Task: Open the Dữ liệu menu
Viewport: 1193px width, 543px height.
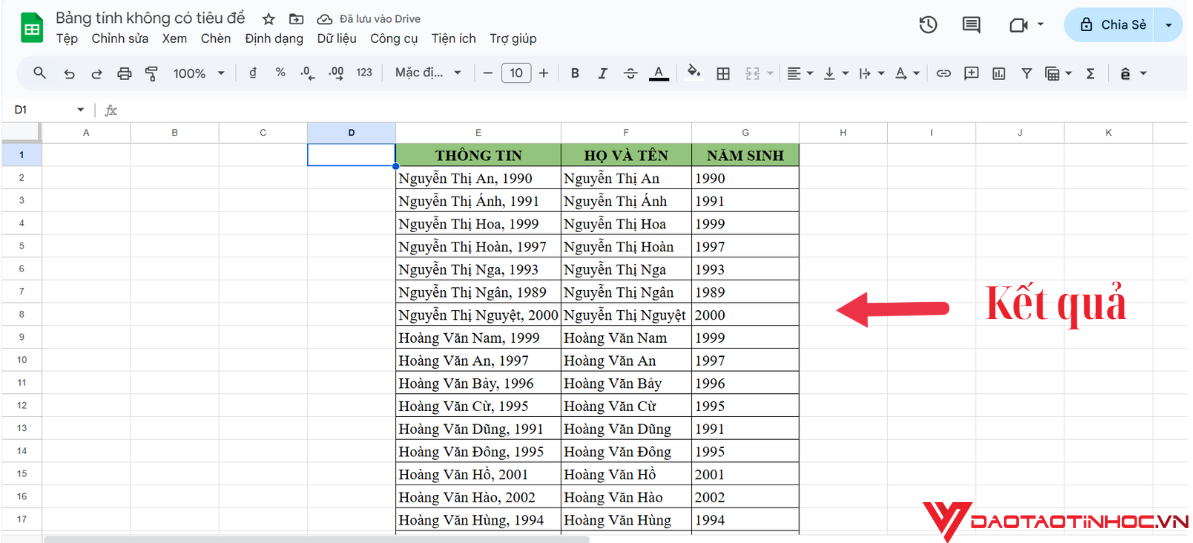Action: tap(337, 39)
